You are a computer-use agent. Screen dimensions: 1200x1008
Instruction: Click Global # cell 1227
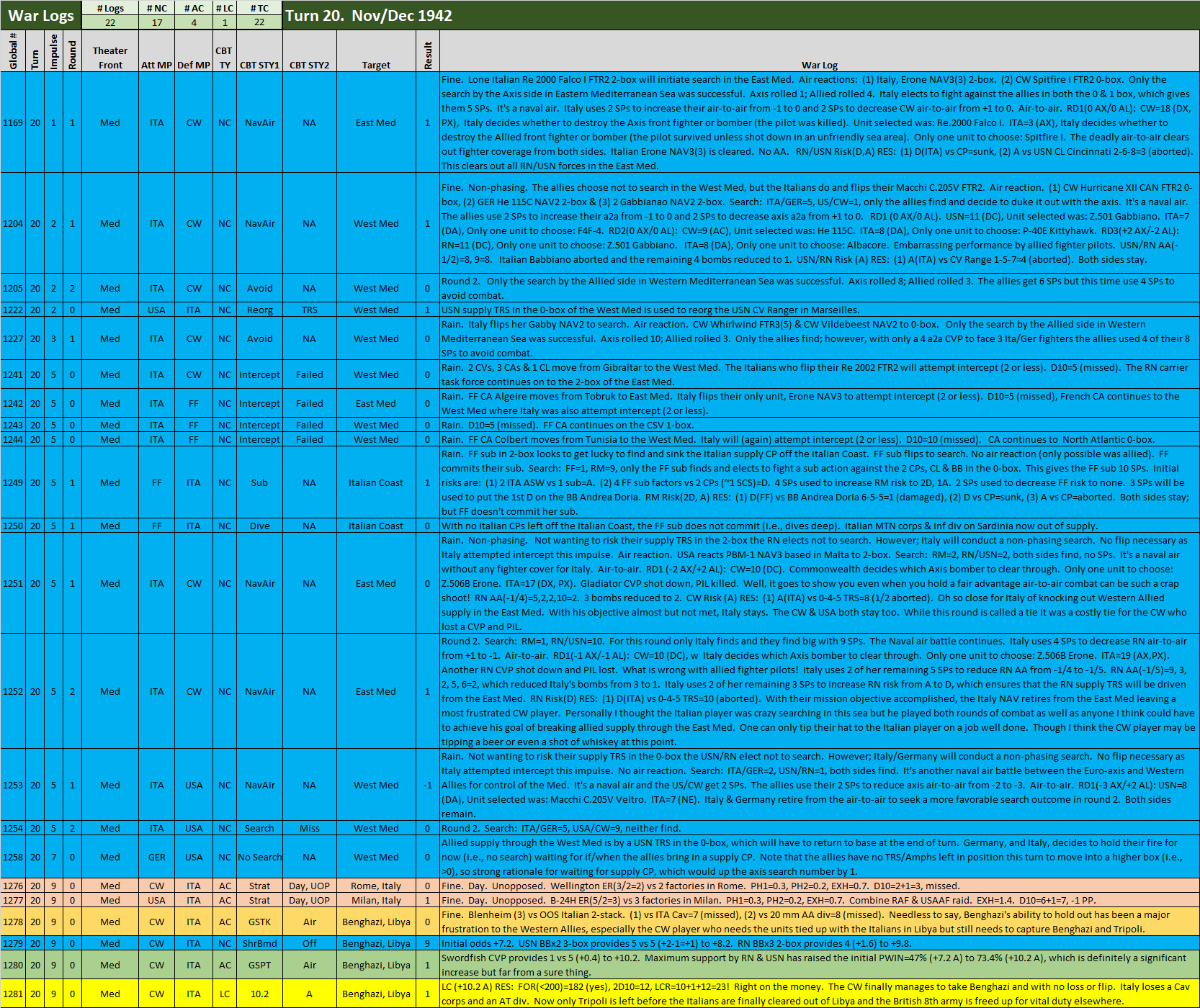pyautogui.click(x=13, y=338)
